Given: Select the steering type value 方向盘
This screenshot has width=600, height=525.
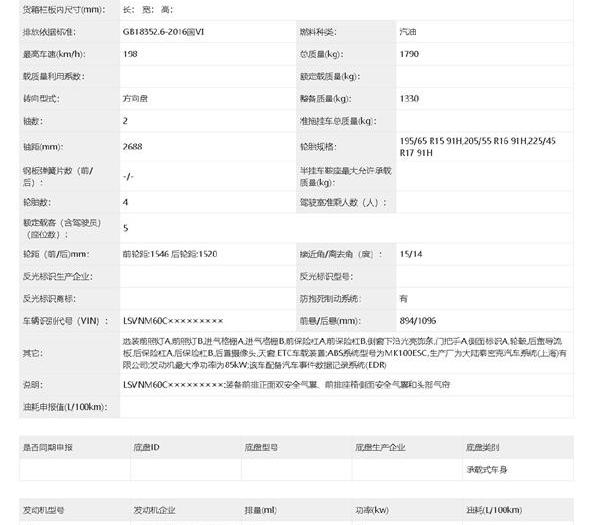Looking at the screenshot, I should tap(135, 99).
